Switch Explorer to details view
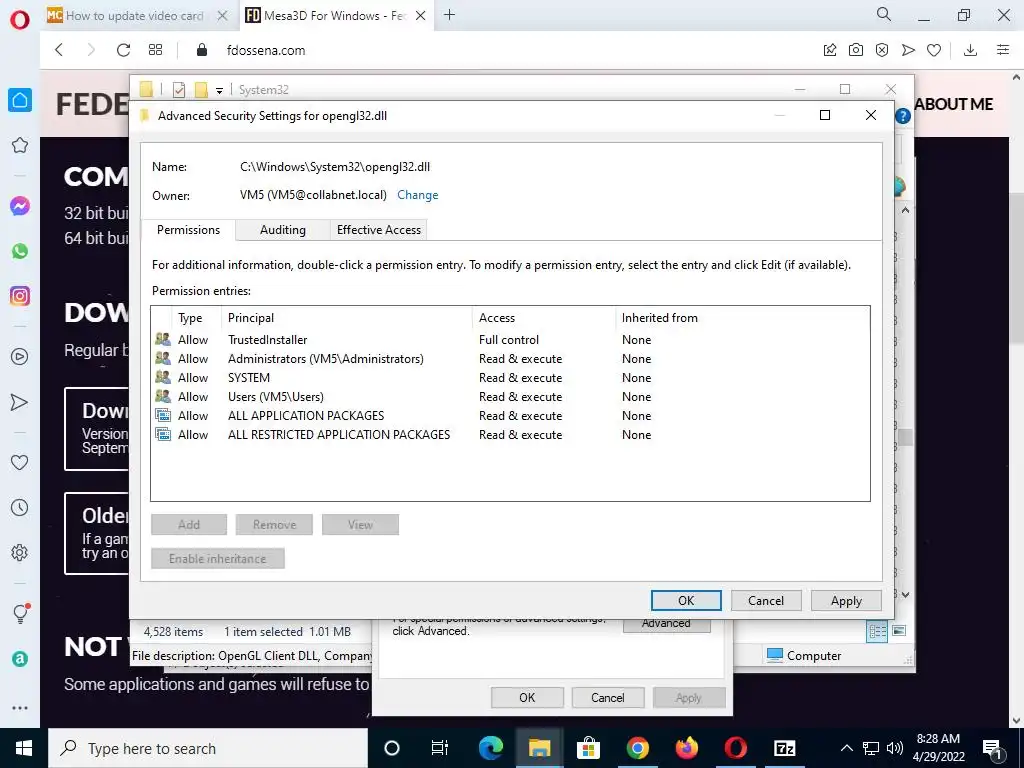 click(877, 631)
